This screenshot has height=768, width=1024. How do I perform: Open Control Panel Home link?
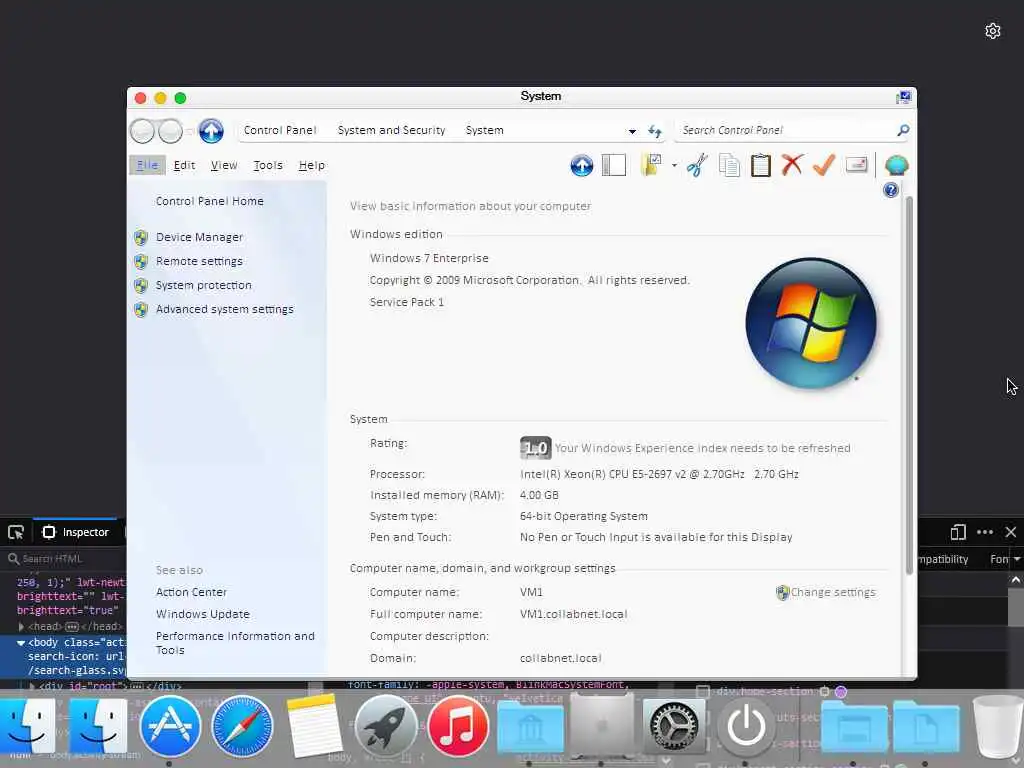tap(210, 201)
